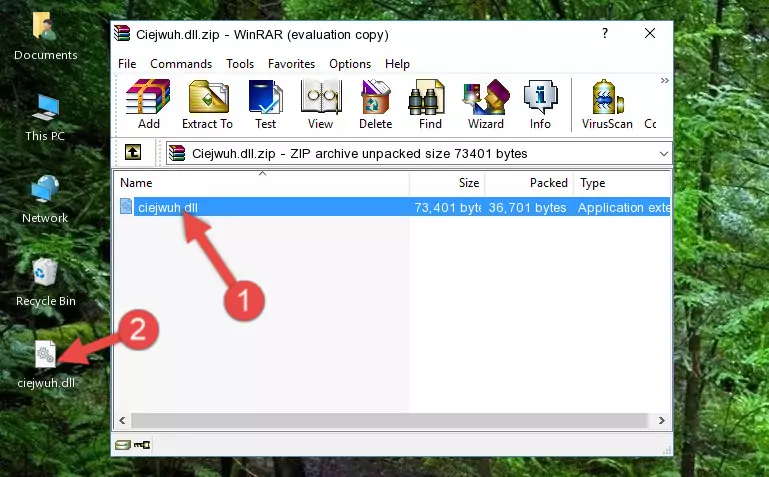Click the Find binoculars icon
This screenshot has height=477, width=769.
430,104
